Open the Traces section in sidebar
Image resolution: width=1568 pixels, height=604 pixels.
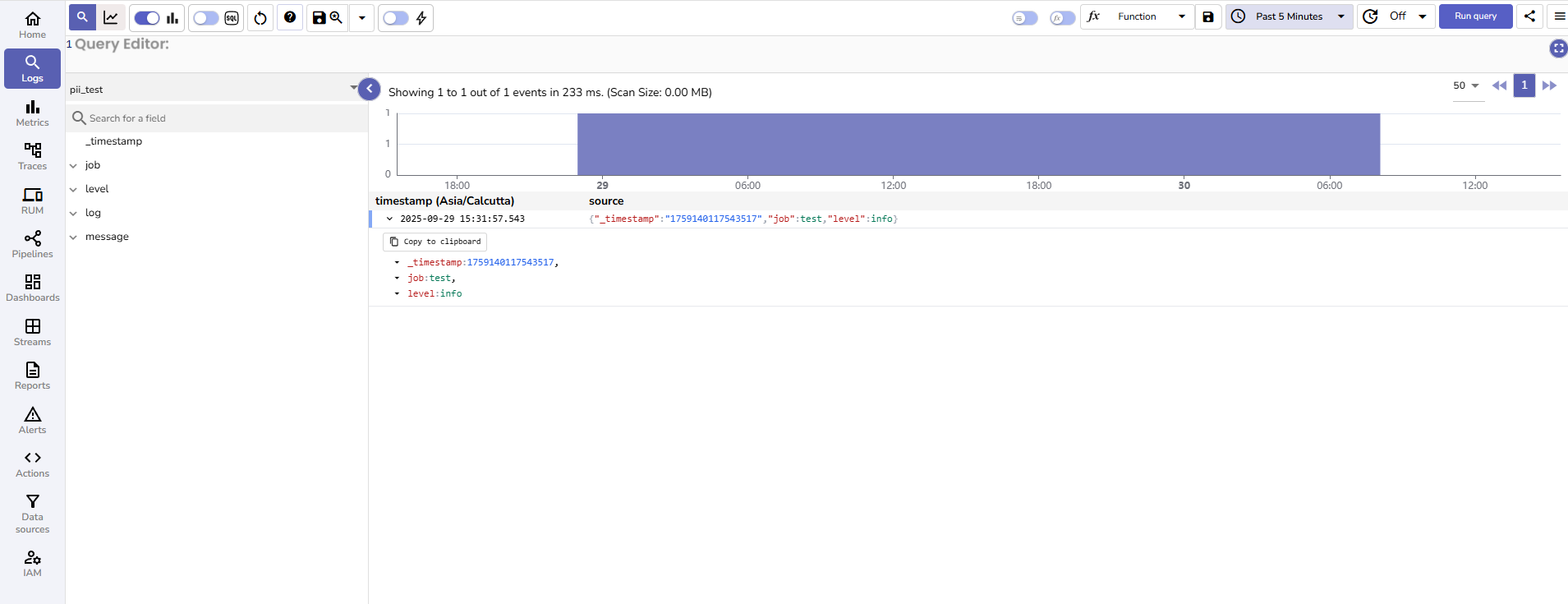coord(32,156)
